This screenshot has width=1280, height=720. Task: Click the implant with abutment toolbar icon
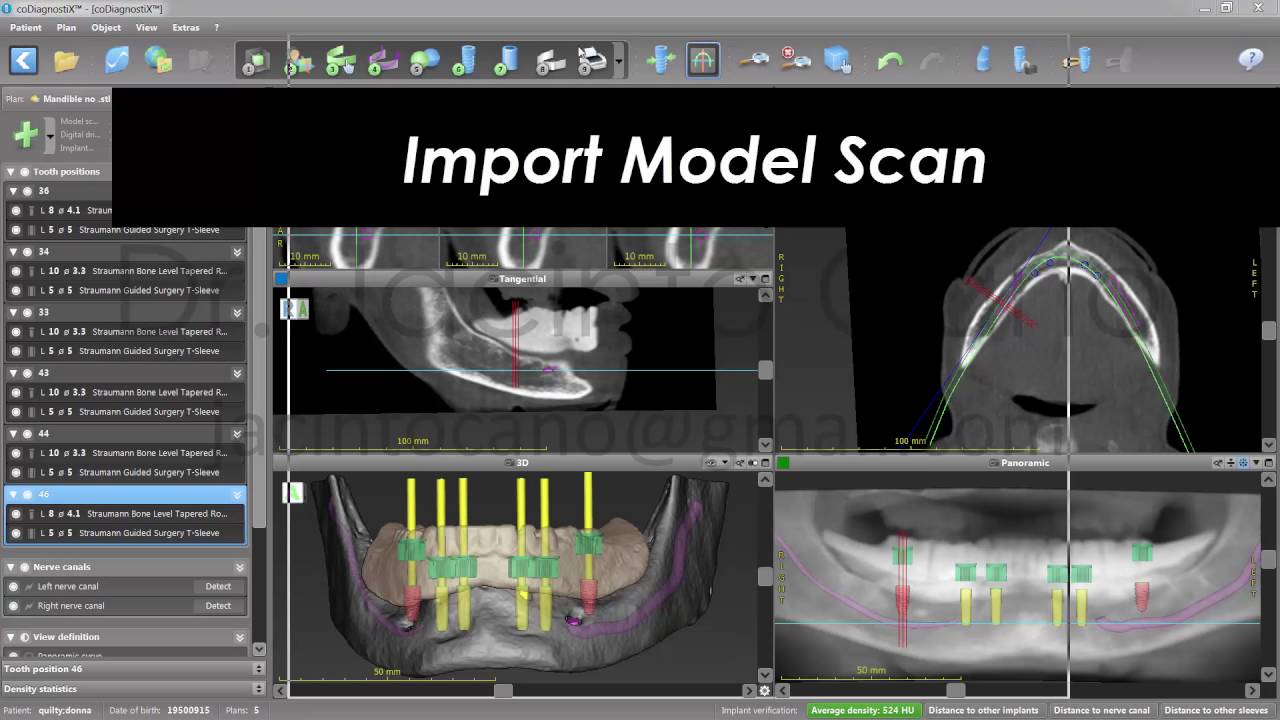1024,61
